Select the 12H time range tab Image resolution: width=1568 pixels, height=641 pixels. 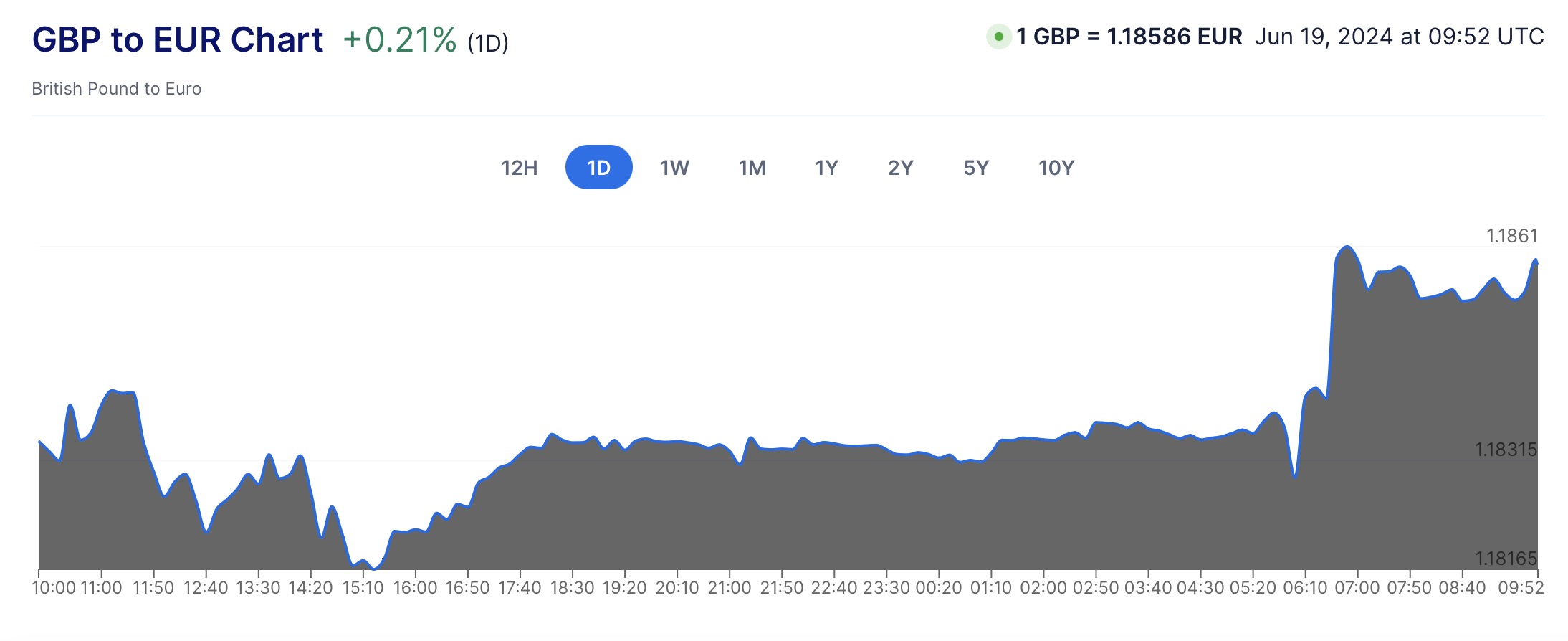[520, 168]
